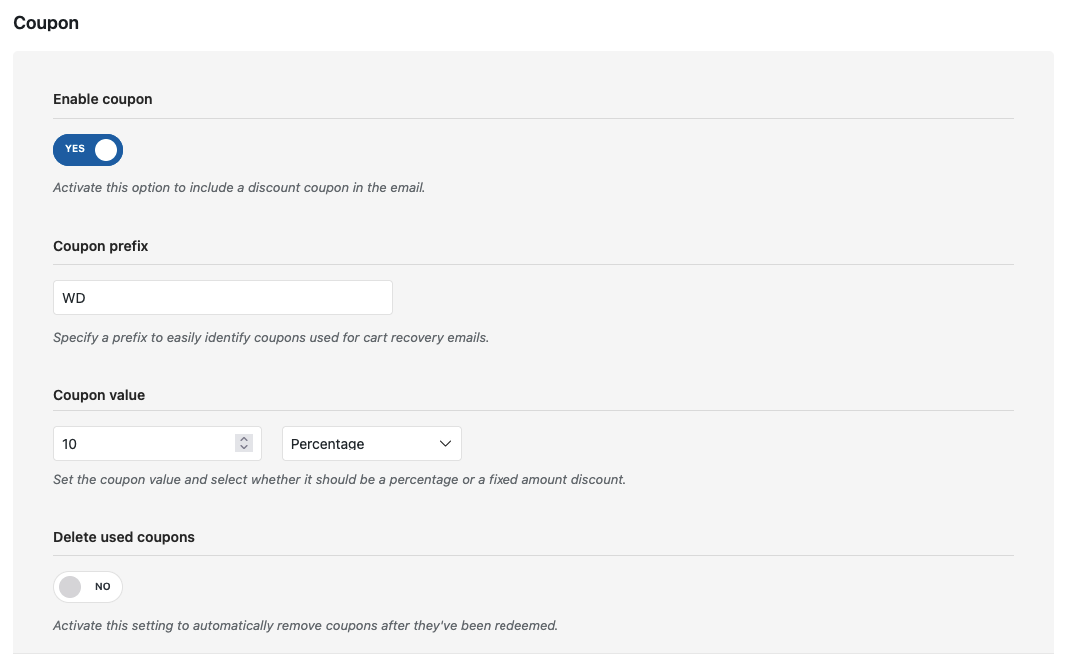Click the white knob of the Enable coupon switch
The width and height of the screenshot is (1066, 666).
pos(106,150)
